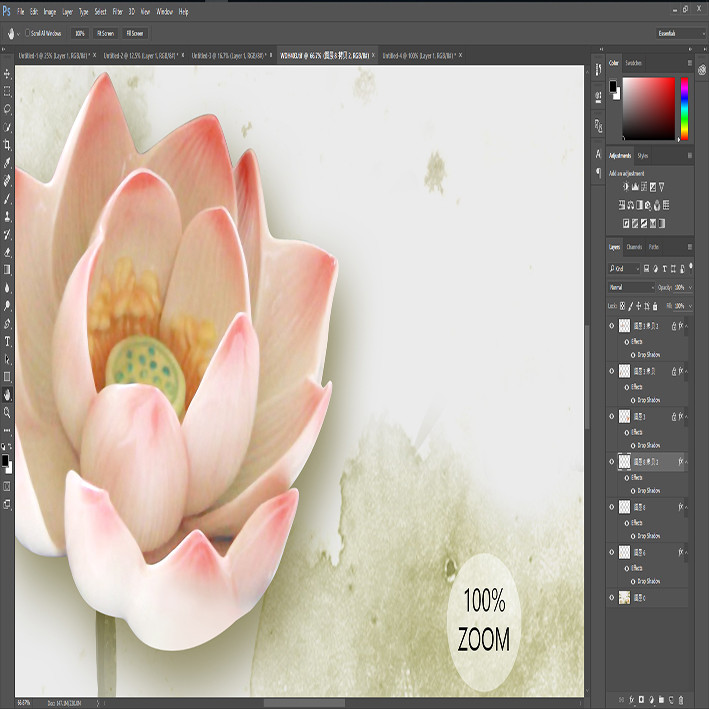Image resolution: width=709 pixels, height=709 pixels.
Task: Open the Window menu
Action: (x=165, y=12)
